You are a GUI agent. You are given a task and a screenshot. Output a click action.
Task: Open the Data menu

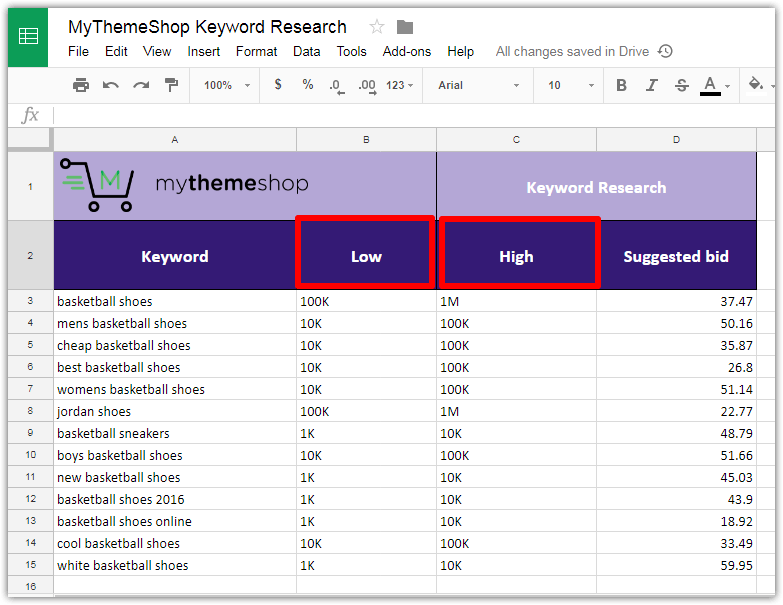coord(307,51)
